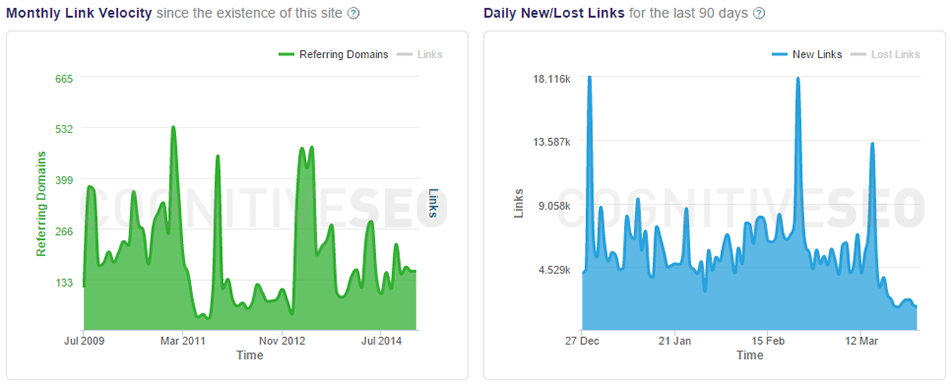Click the 12 Mar x-axis label
Image resolution: width=950 pixels, height=385 pixels.
pyautogui.click(x=861, y=341)
